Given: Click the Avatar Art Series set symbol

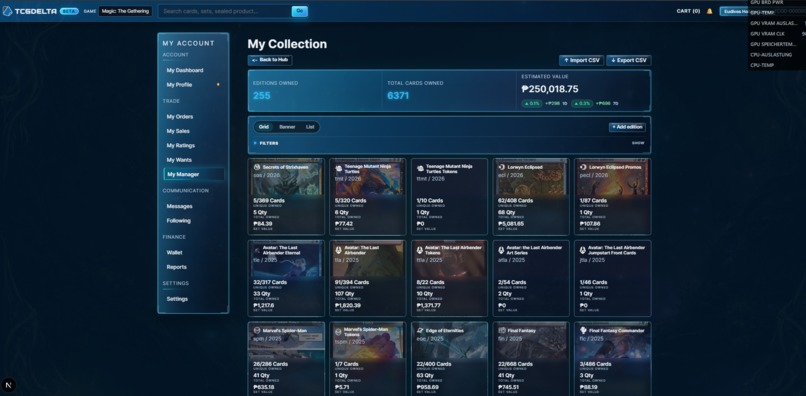Looking at the screenshot, I should [x=502, y=250].
